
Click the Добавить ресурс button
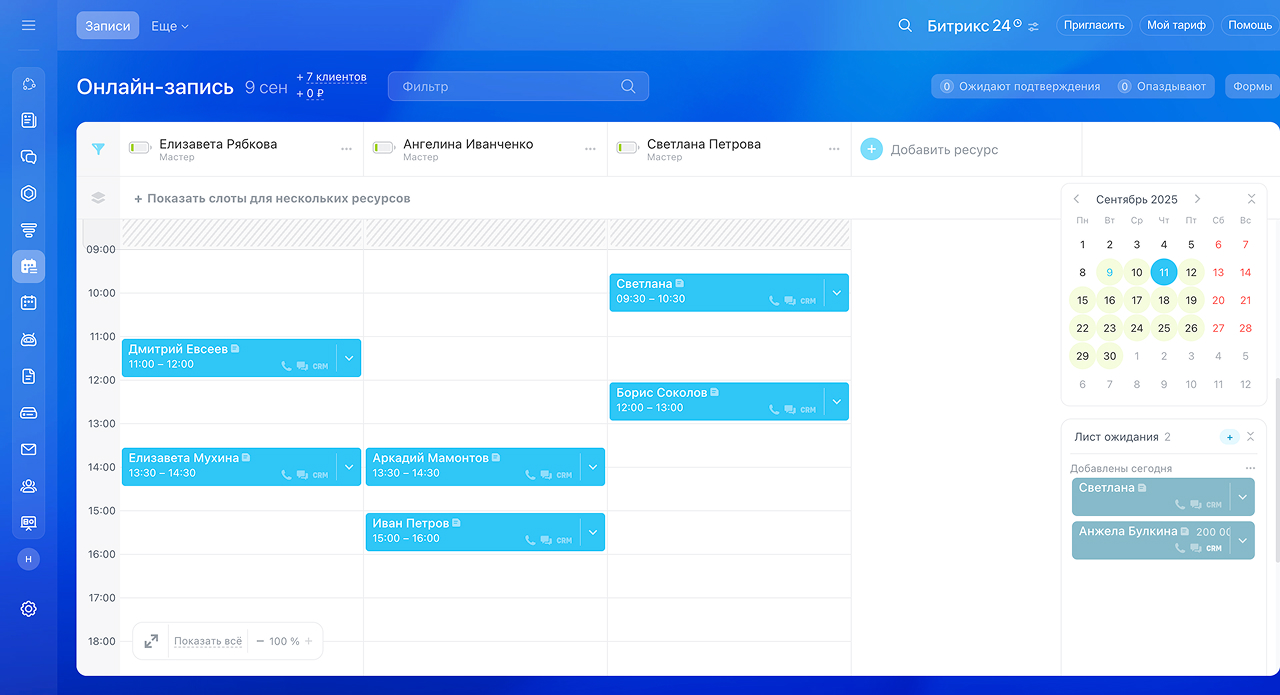(930, 150)
